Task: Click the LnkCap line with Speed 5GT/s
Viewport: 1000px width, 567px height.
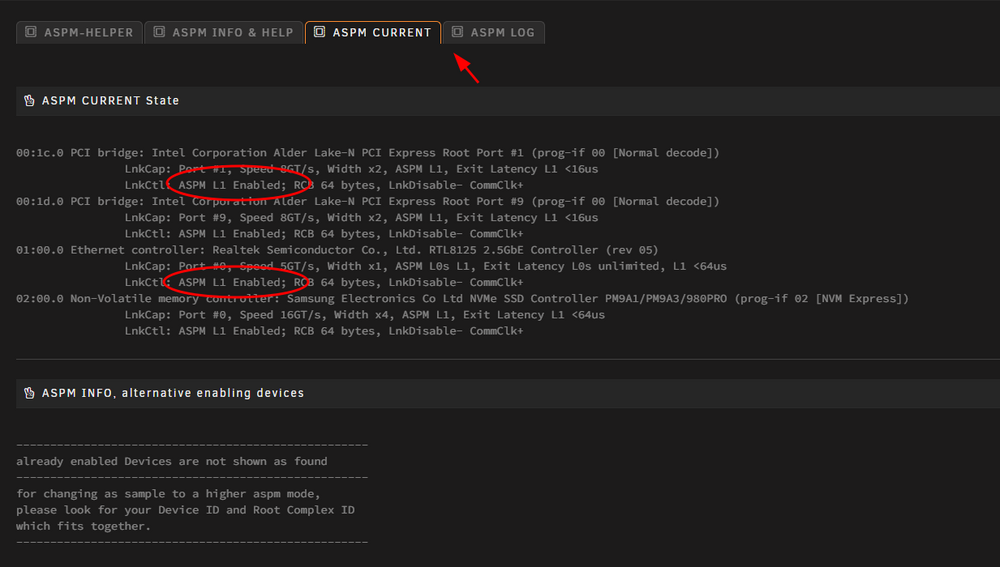Action: (425, 266)
